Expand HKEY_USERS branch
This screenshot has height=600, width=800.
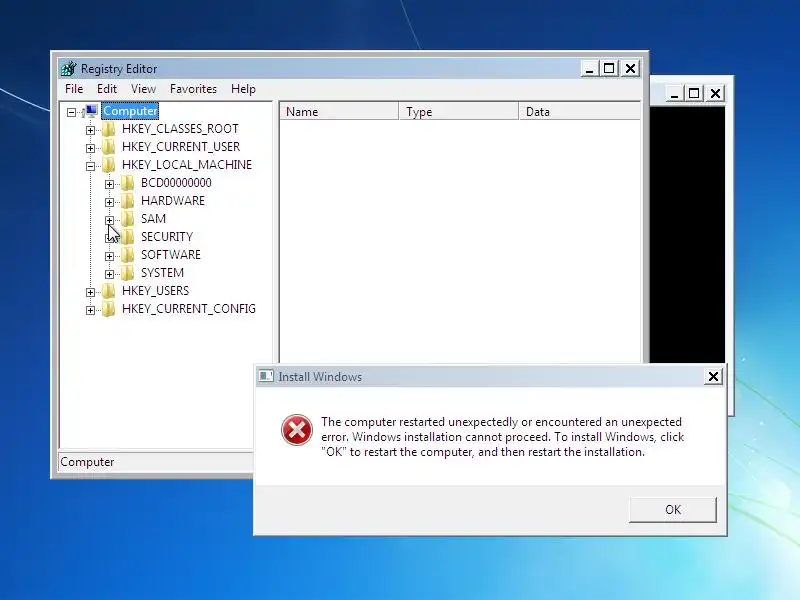(90, 292)
